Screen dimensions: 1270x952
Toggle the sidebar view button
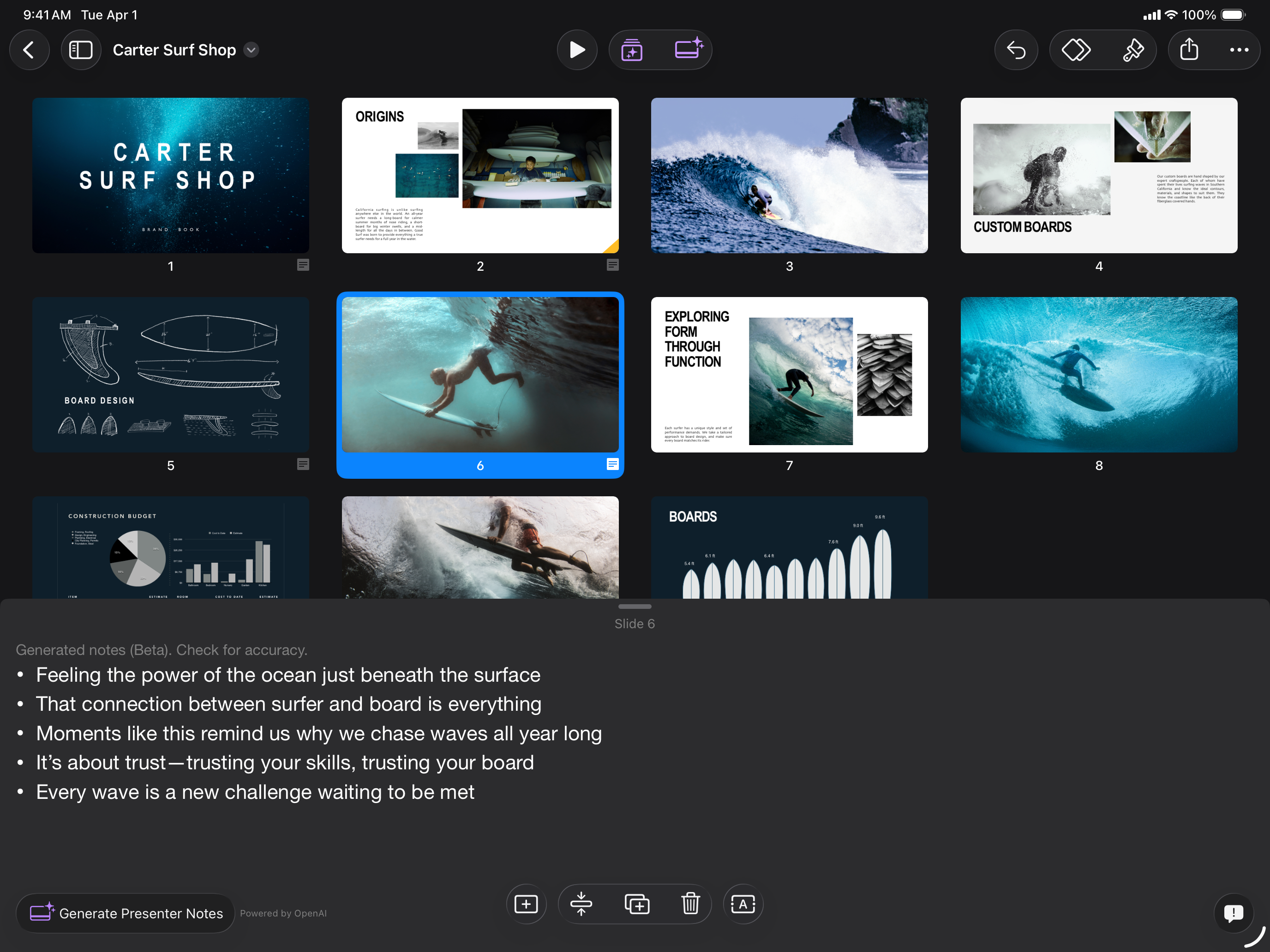(x=81, y=50)
